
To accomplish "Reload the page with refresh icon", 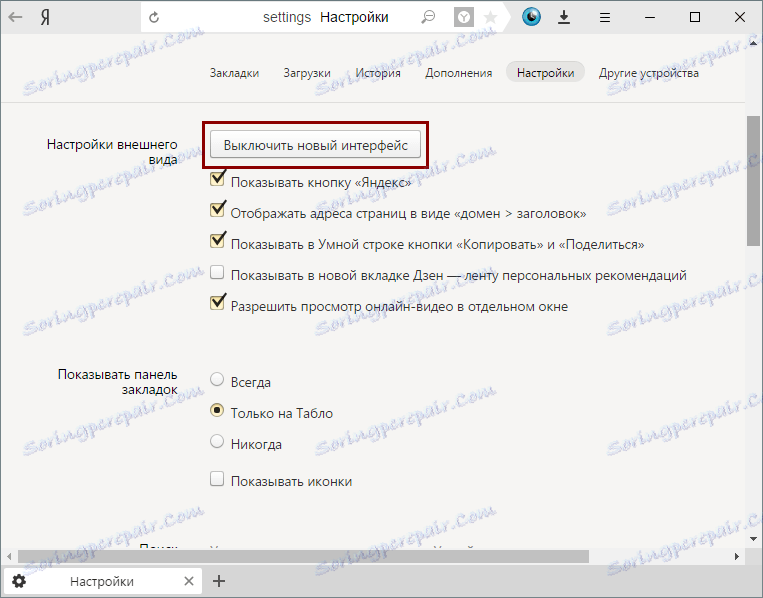I will [154, 18].
